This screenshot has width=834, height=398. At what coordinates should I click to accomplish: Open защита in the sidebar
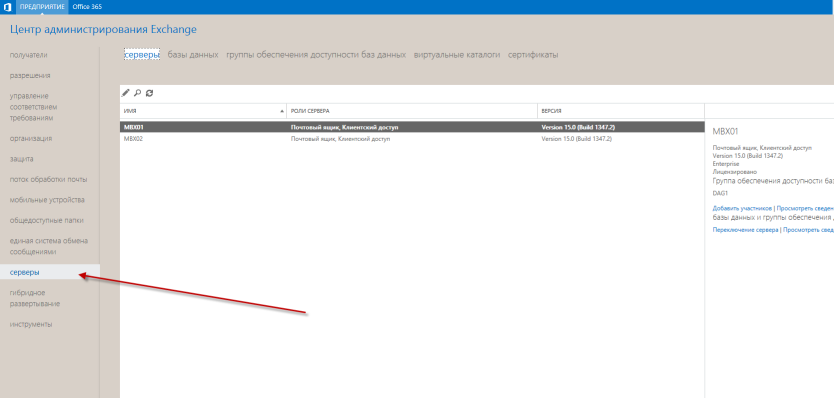pyautogui.click(x=22, y=159)
